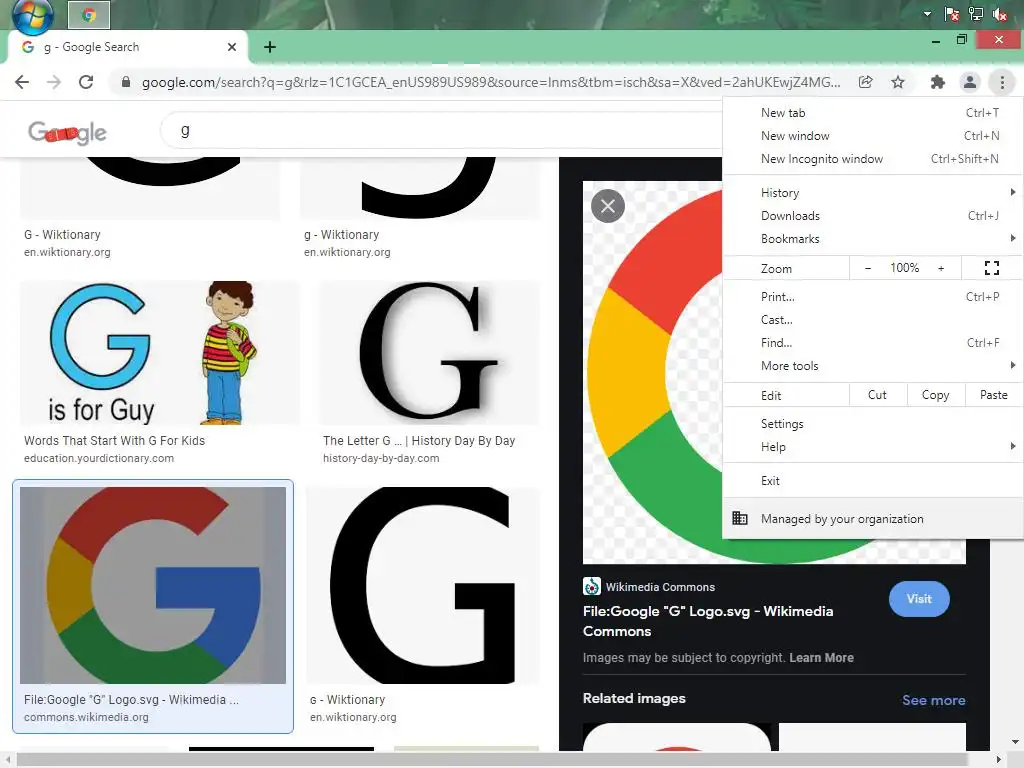Open a new tab with the plus icon
The width and height of the screenshot is (1024, 768).
tap(270, 47)
